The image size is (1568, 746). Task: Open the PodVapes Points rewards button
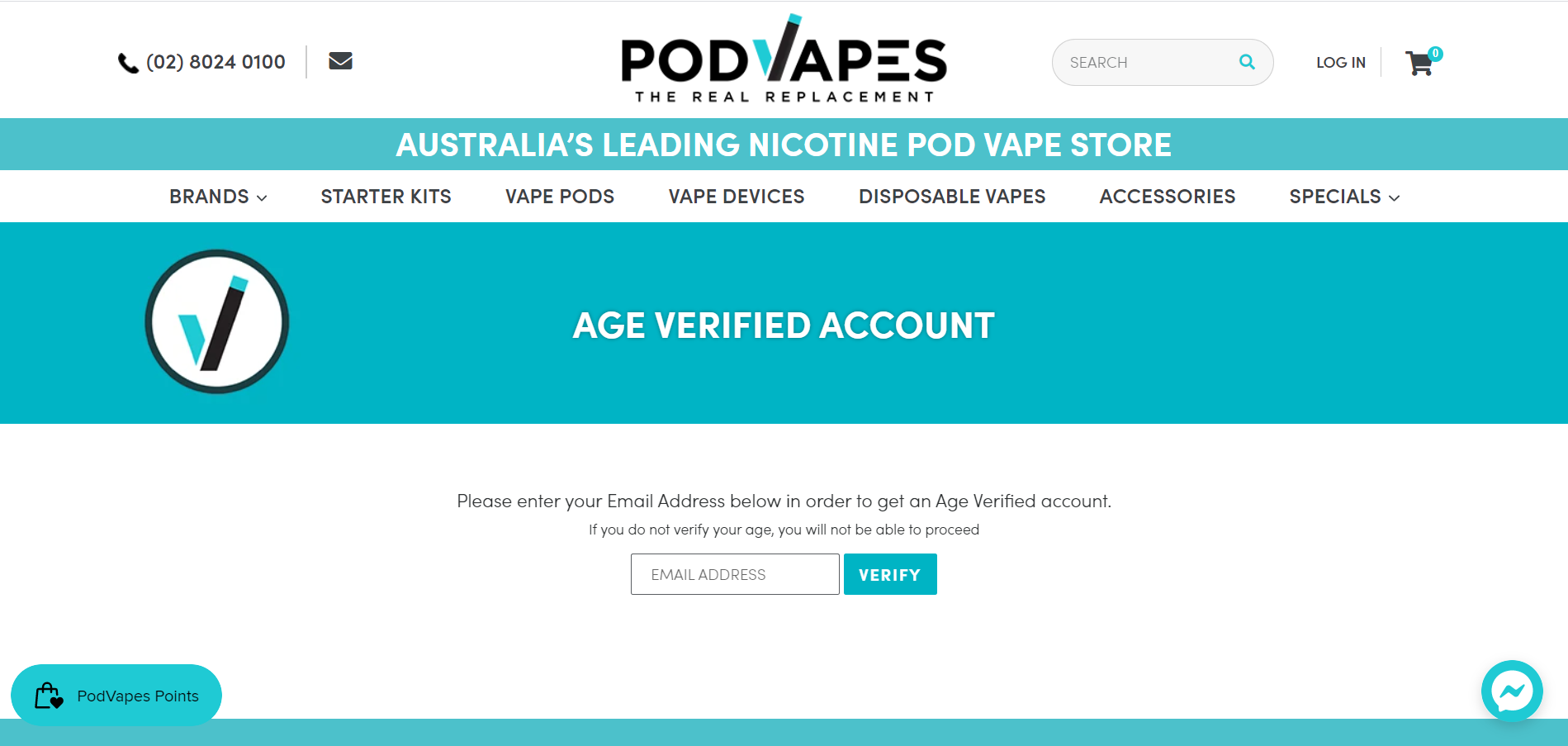tap(116, 696)
